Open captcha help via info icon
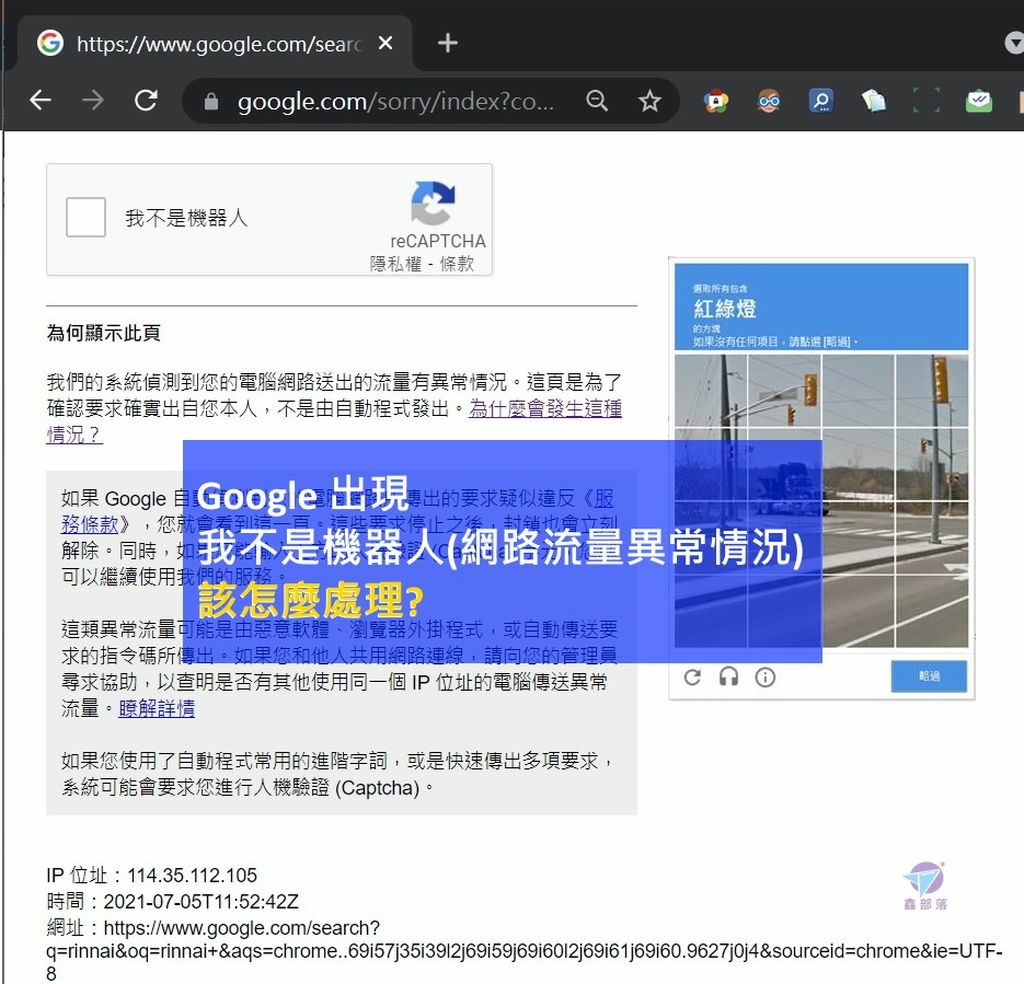Viewport: 1024px width, 984px height. pos(765,677)
